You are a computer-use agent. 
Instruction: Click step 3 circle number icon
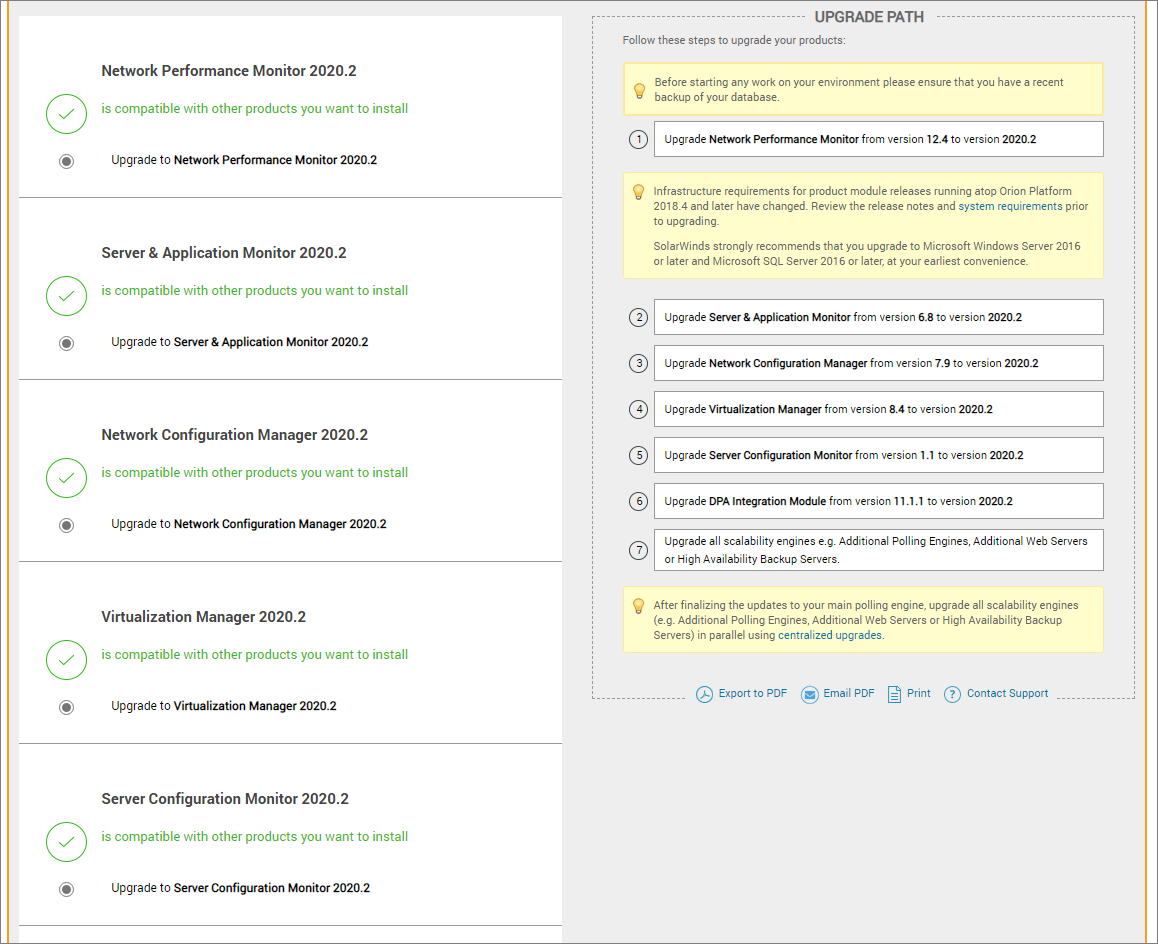coord(639,363)
